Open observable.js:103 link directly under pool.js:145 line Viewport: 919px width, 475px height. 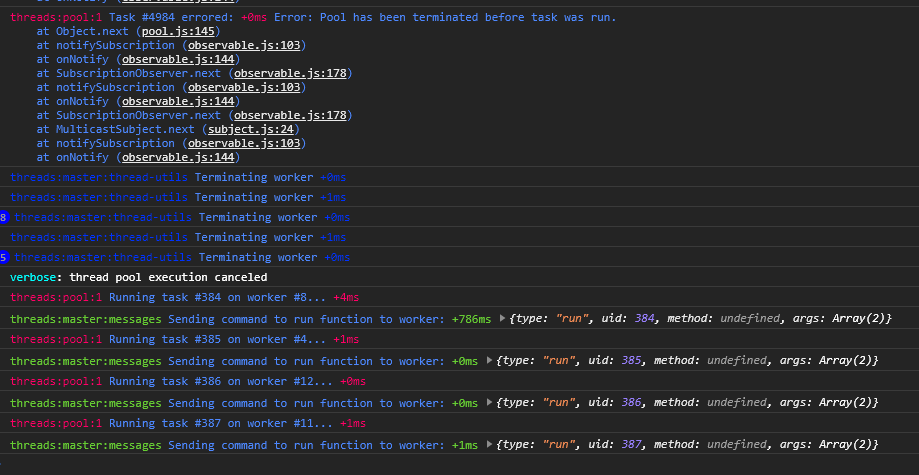tap(244, 45)
